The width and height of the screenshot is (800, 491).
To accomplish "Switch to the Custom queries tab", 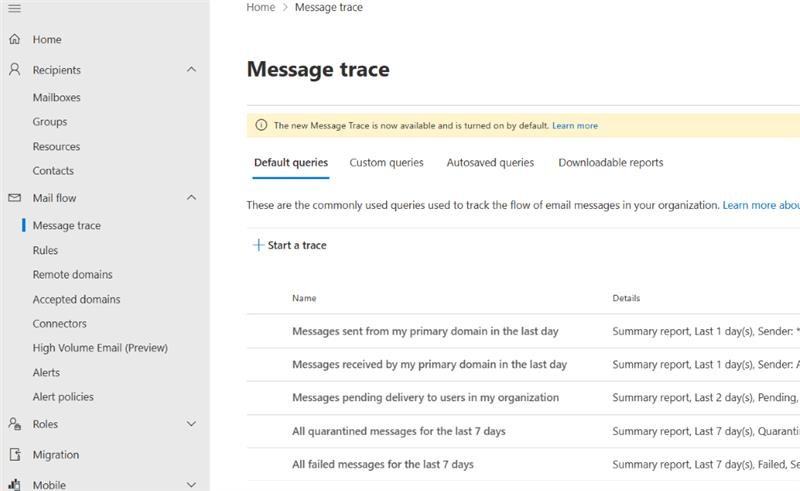I will coord(386,162).
